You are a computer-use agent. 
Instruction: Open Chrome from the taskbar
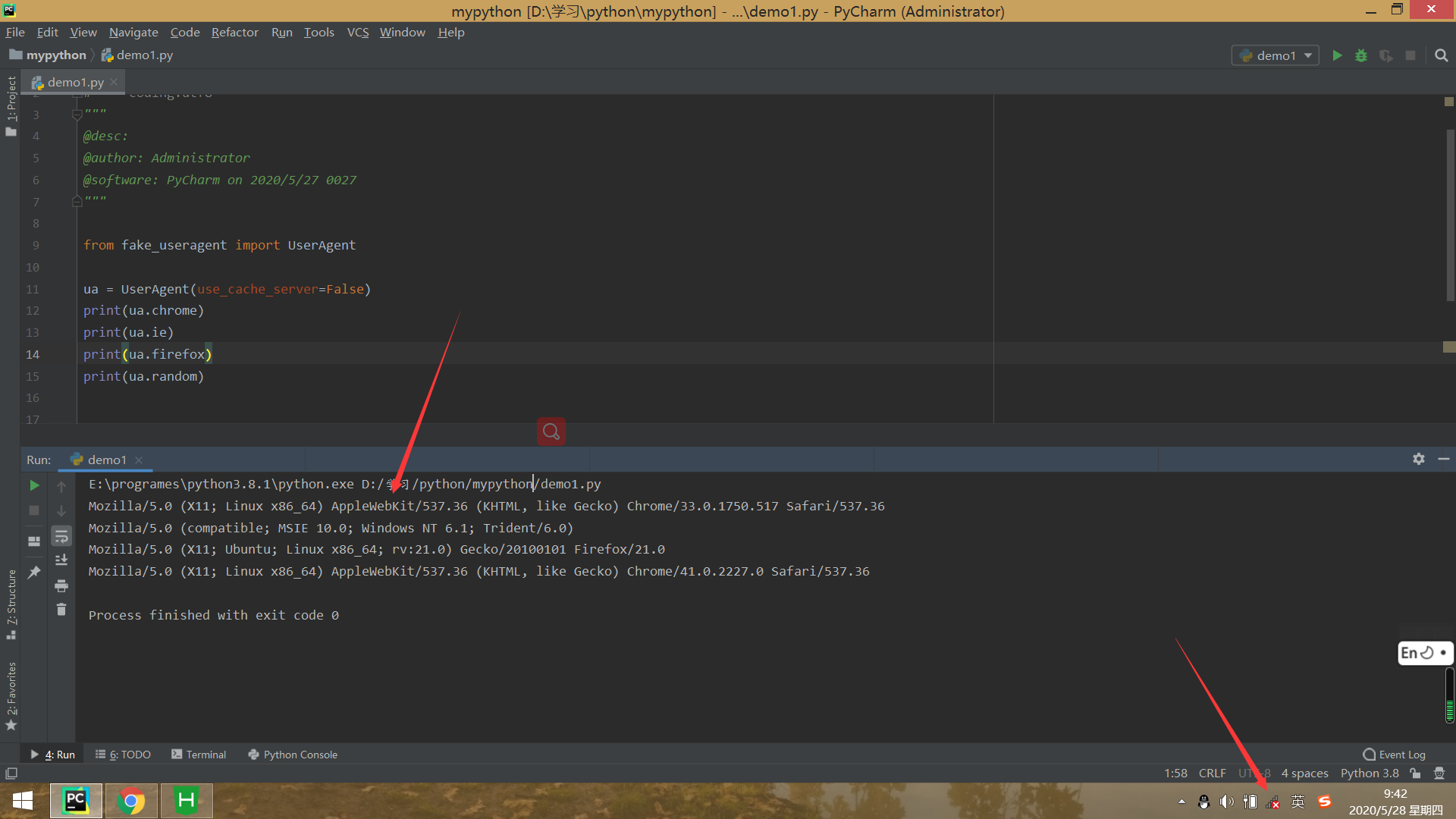point(130,801)
